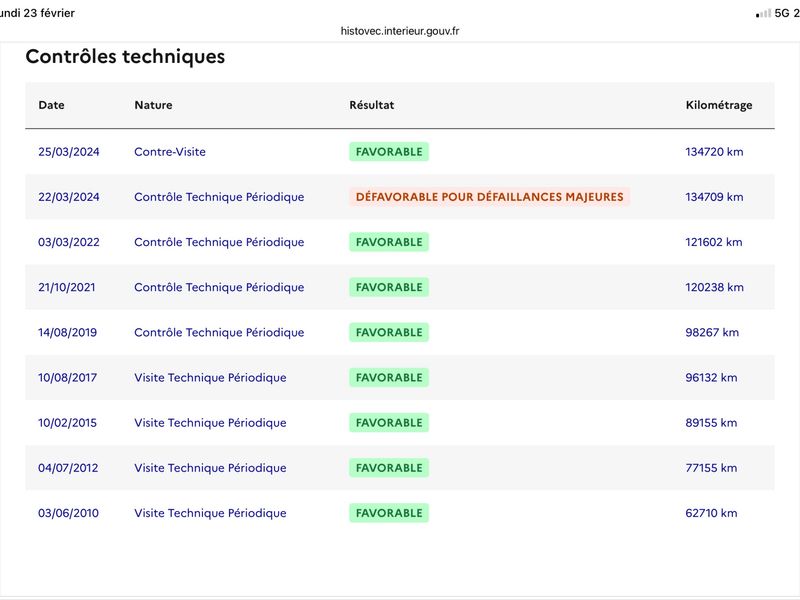The image size is (800, 600).
Task: Click the 89155 km mileage value
Action: [x=711, y=423]
